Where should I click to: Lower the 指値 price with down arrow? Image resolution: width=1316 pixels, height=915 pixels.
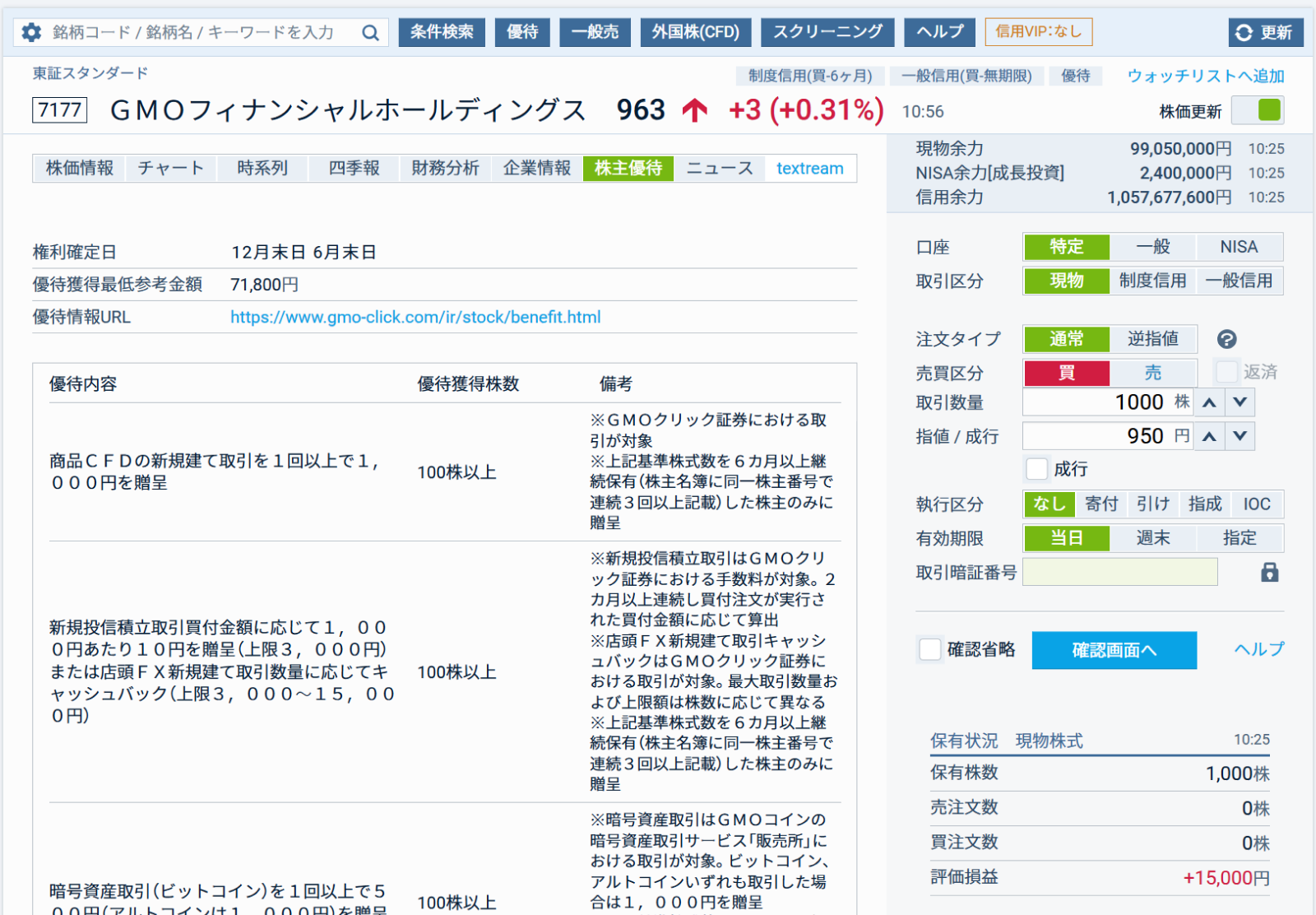click(1240, 436)
